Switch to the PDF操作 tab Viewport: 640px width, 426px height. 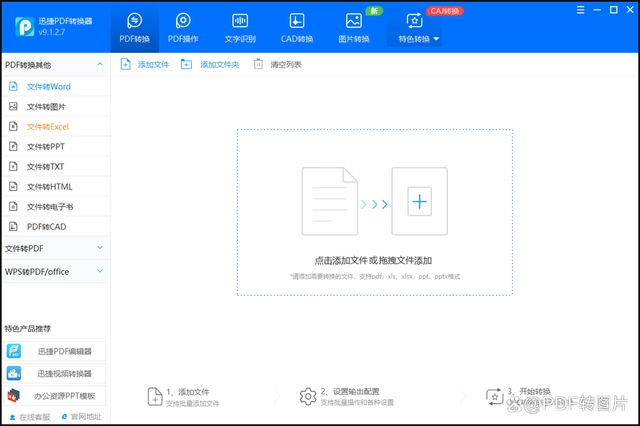coord(183,28)
